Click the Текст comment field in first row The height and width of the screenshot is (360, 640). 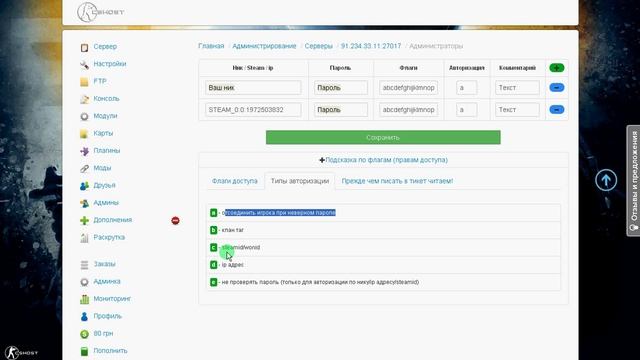[517, 88]
